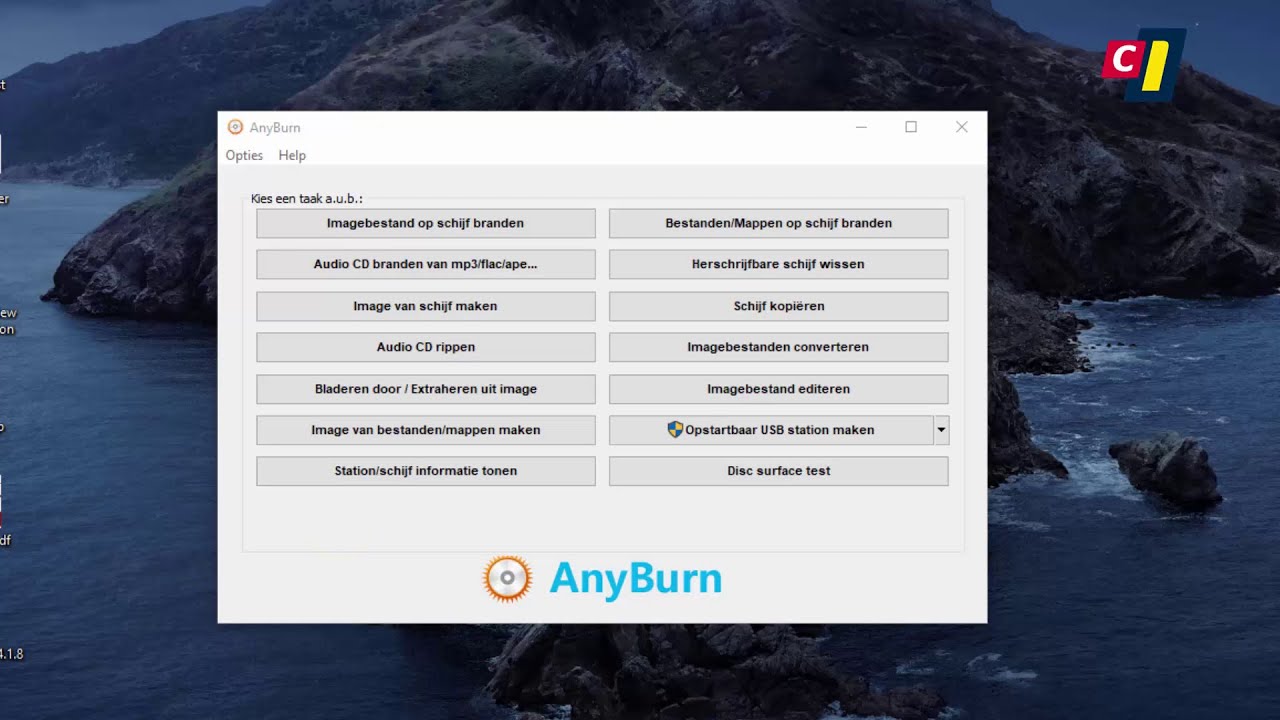
Task: Select Audio CD branden van mp3/flac/ape
Action: coord(426,264)
